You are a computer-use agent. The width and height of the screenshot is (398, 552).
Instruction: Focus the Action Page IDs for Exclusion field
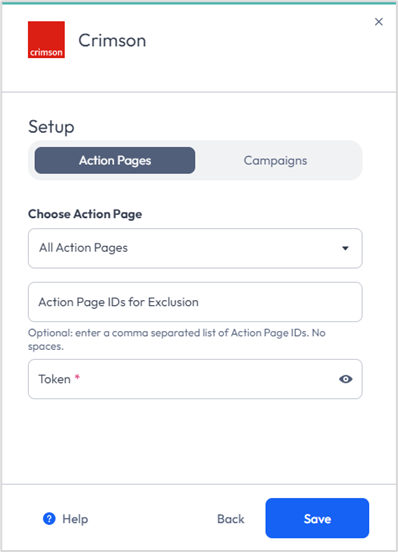(x=195, y=302)
